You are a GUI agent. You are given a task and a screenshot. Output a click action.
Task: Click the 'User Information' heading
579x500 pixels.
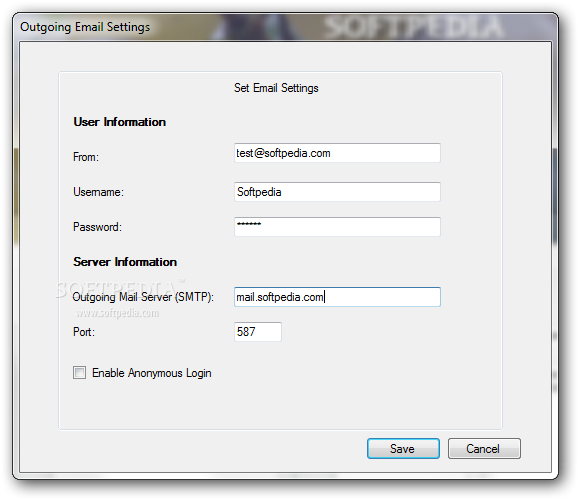tap(120, 122)
